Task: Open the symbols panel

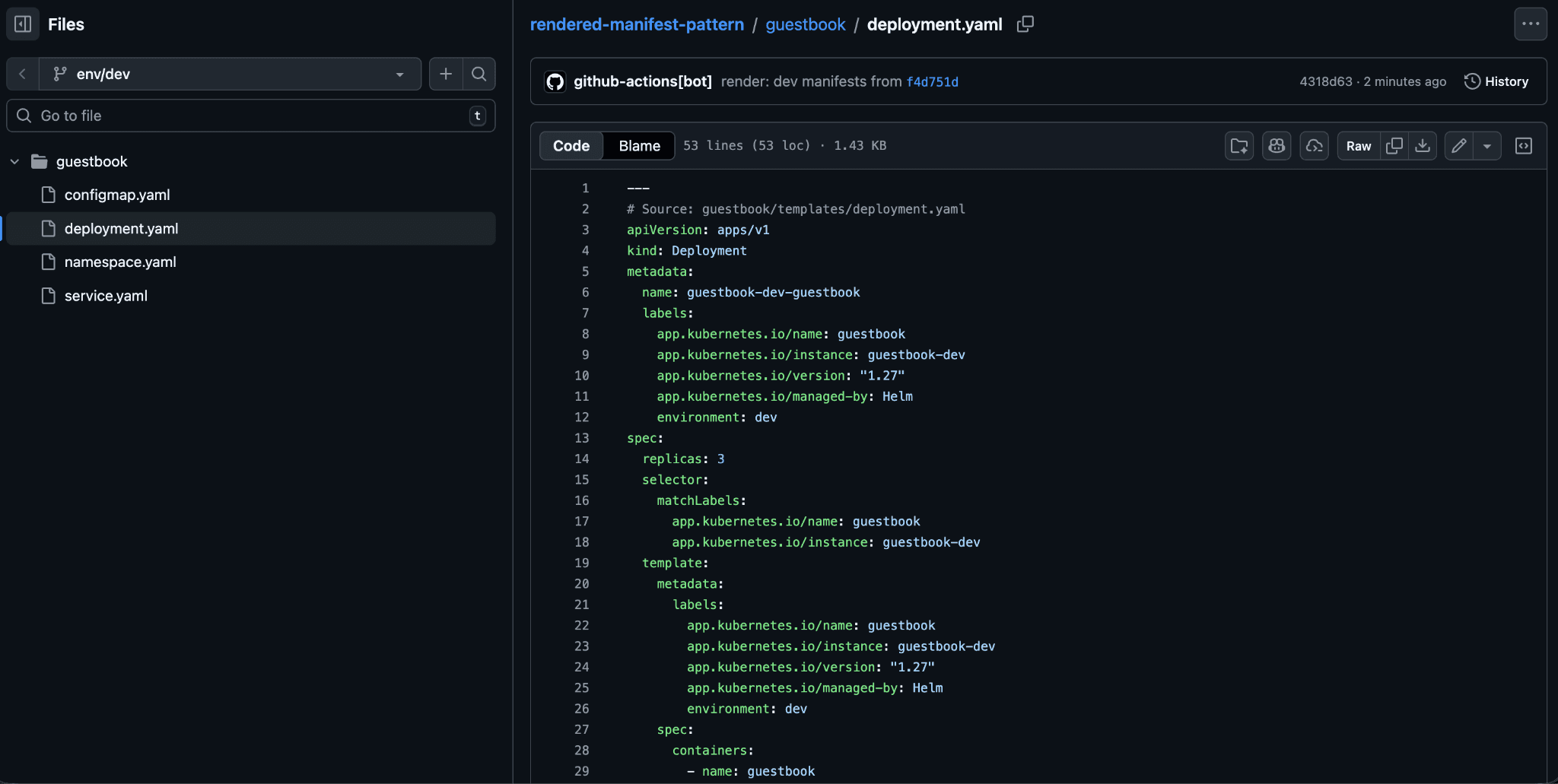Action: [1524, 145]
